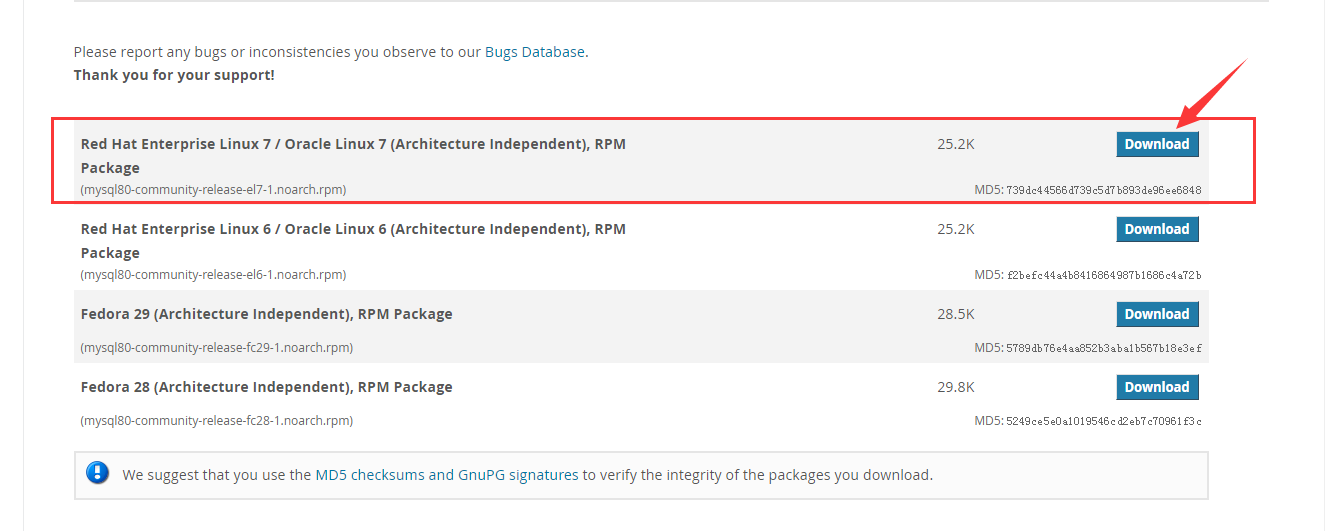The width and height of the screenshot is (1325, 531).
Task: Click Download for Fedora 29 package
Action: click(1157, 314)
